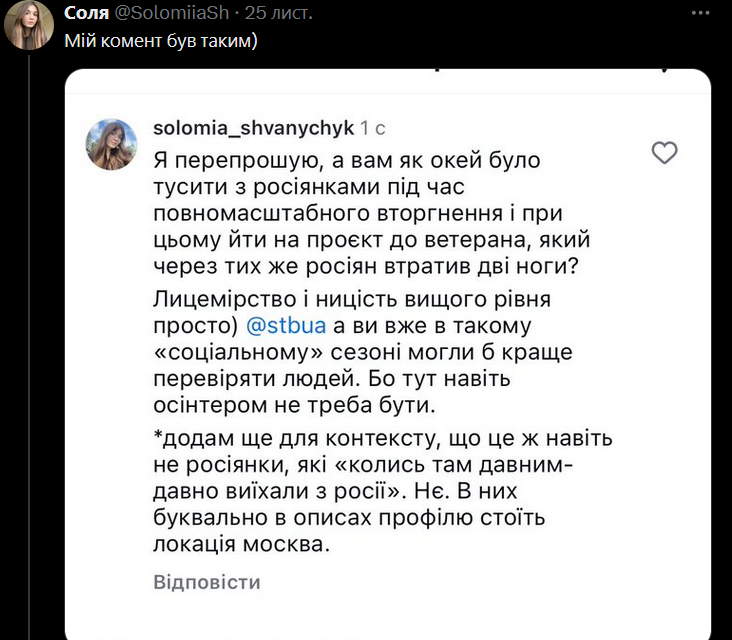Click the "1 с" comment timestamp
Viewport: 732px width, 640px height.
click(373, 128)
